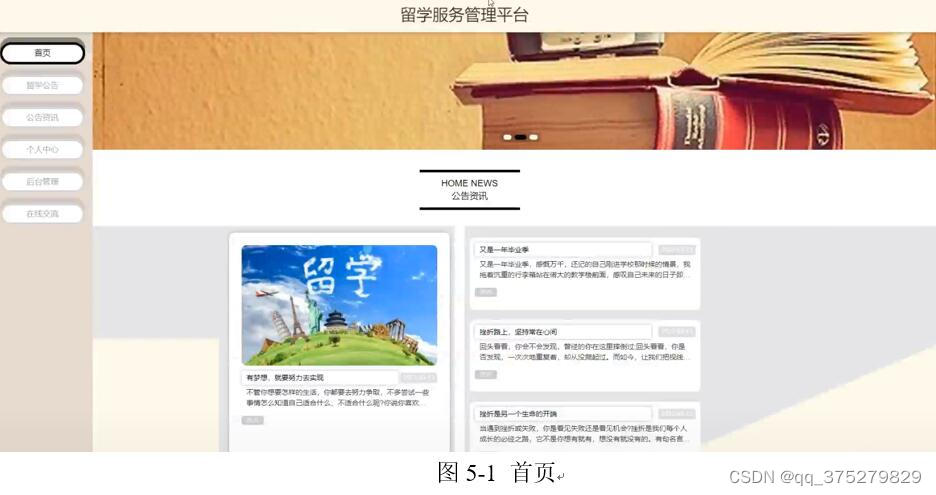Screen dimensions: 936x495
Task: Click the books banner image
Action: [514, 91]
